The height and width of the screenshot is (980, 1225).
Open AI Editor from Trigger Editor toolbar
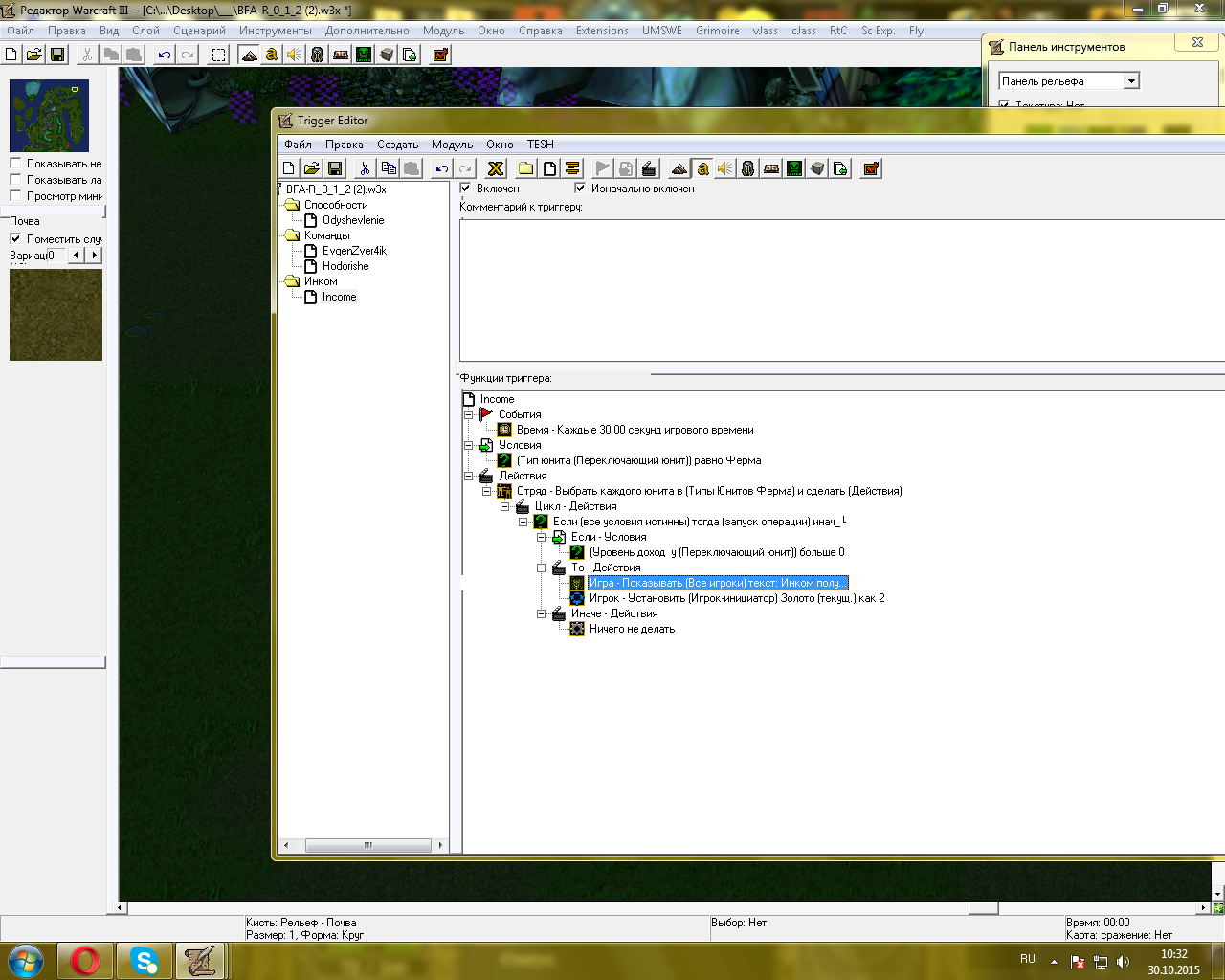(x=794, y=168)
